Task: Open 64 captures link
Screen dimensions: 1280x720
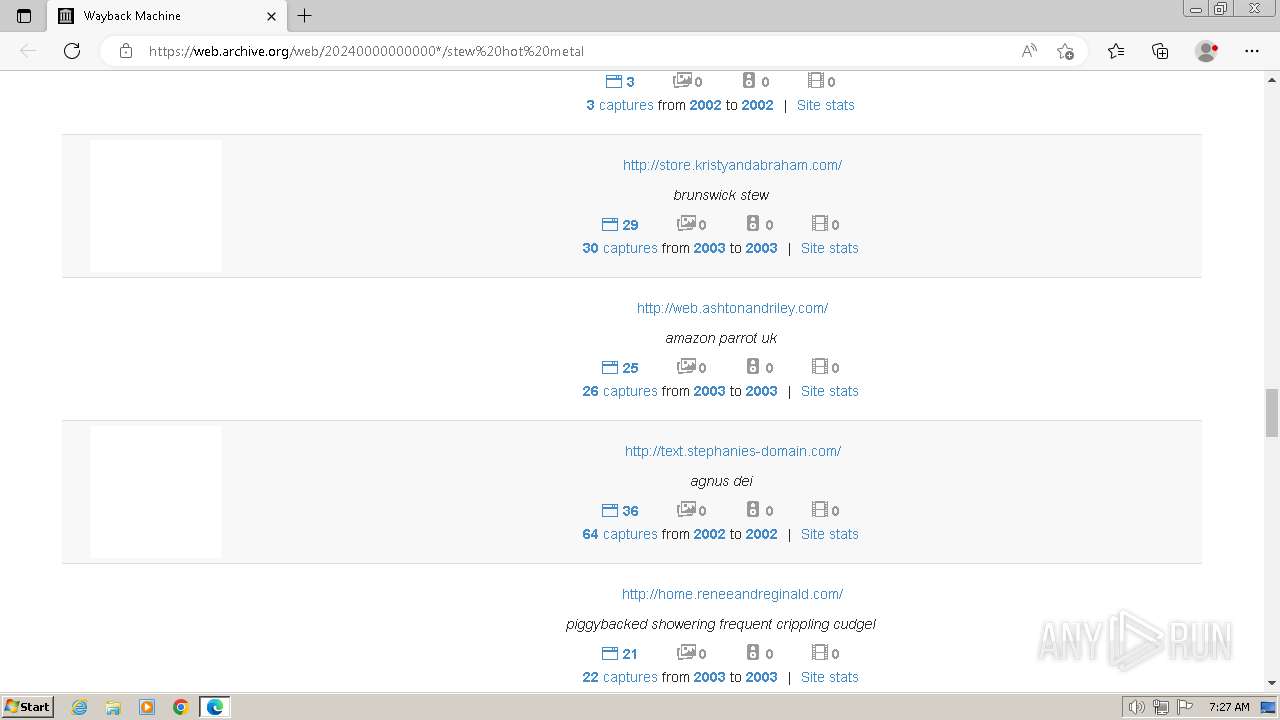Action: (x=620, y=534)
